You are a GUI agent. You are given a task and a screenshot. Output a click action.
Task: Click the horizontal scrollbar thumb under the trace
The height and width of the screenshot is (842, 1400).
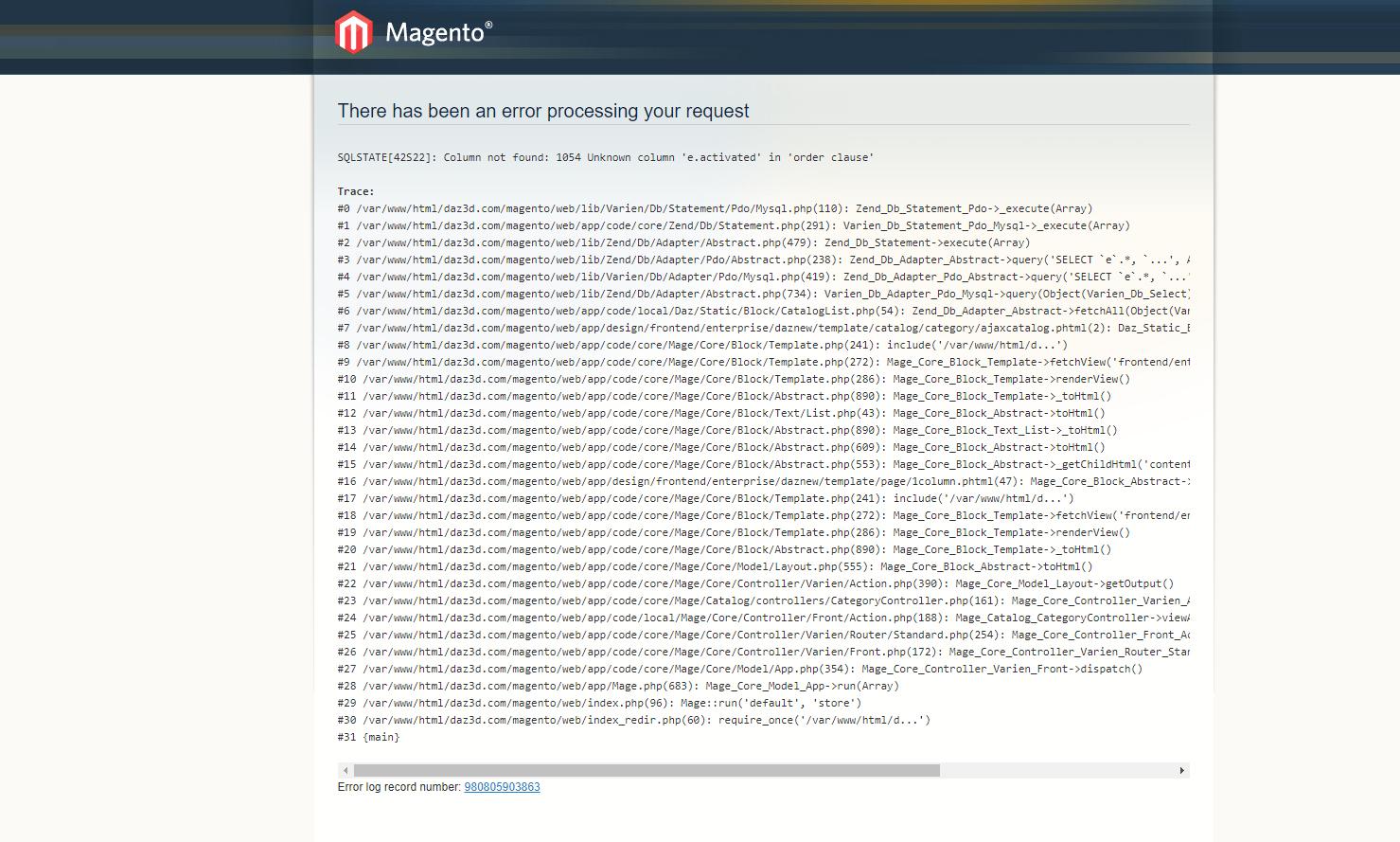pyautogui.click(x=647, y=771)
